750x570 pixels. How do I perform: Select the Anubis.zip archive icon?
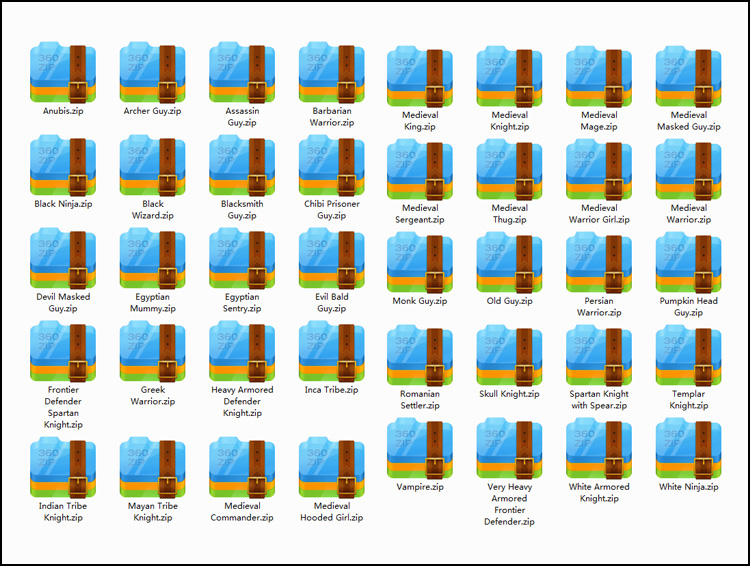(x=63, y=72)
